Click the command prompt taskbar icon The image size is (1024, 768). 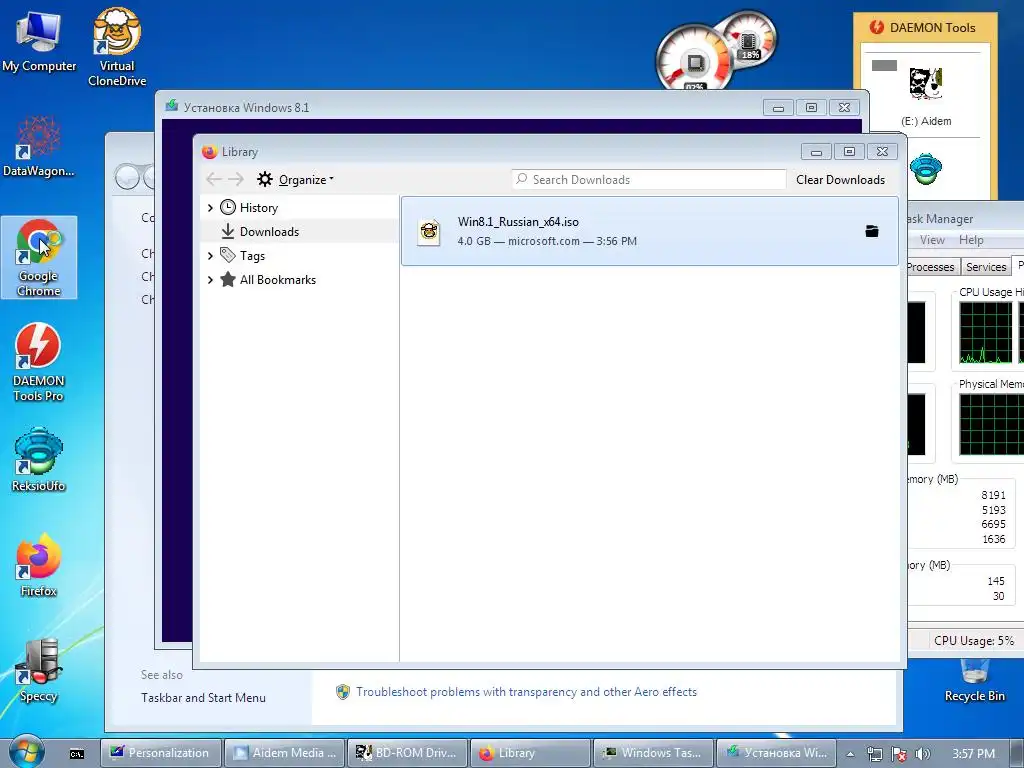click(76, 754)
